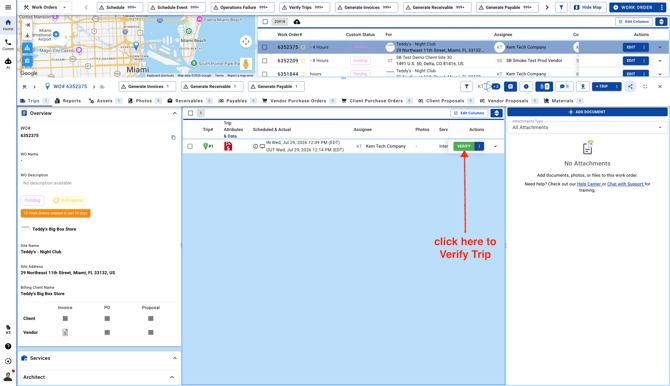670x386 pixels.
Task: Toggle the Vendor Proposal square
Action: 150,332
